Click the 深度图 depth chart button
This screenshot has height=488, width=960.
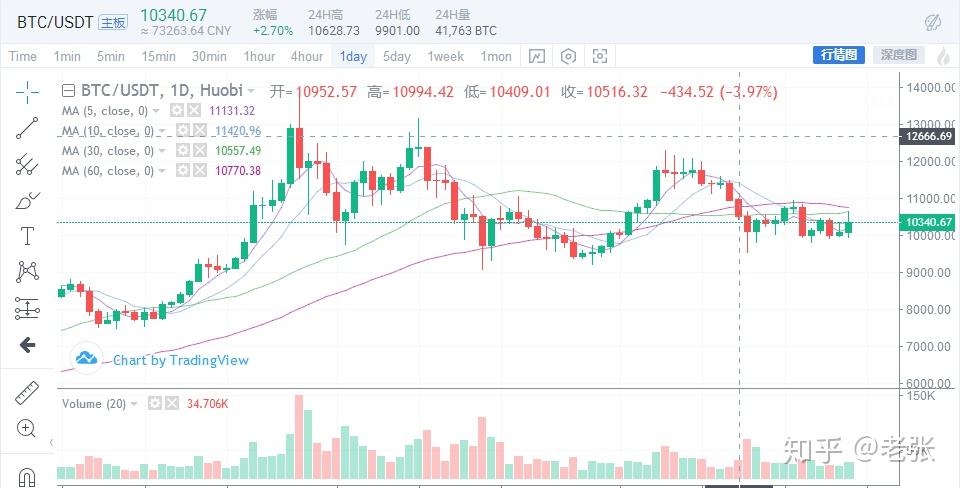pyautogui.click(x=900, y=55)
